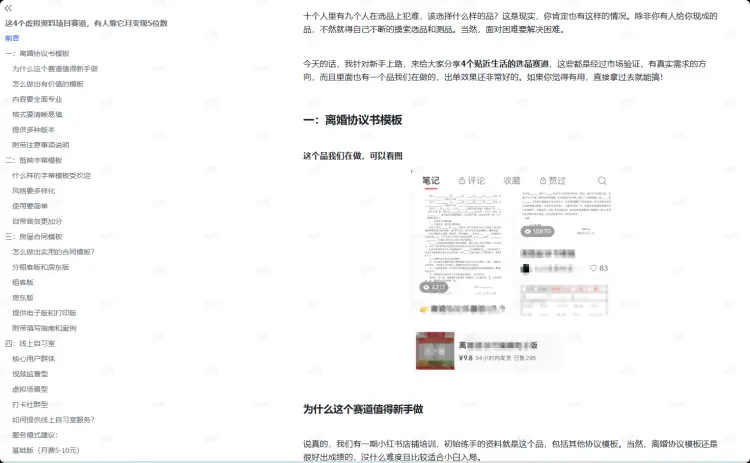The image size is (750, 463).
Task: Go to 如何提供线上自习室服务? in outline
Action: click(x=53, y=420)
